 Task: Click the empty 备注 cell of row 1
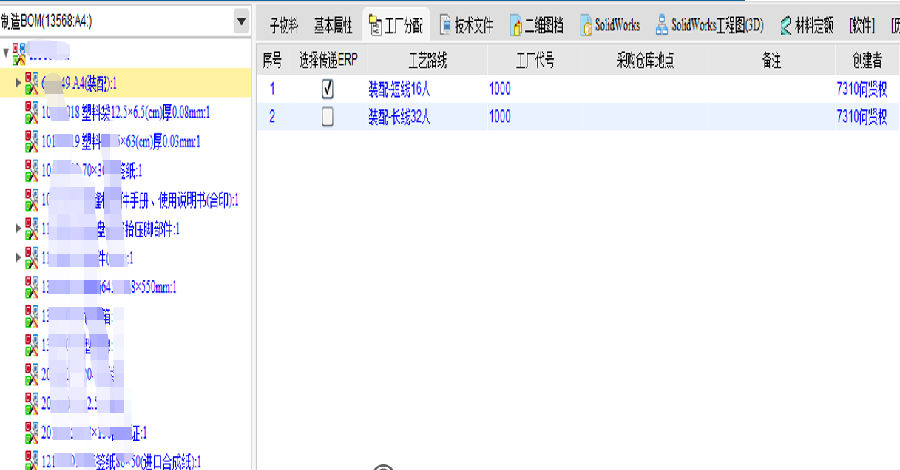pos(771,89)
